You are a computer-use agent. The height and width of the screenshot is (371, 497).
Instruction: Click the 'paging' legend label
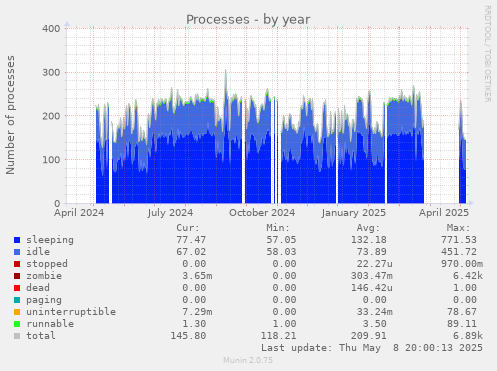(44, 300)
